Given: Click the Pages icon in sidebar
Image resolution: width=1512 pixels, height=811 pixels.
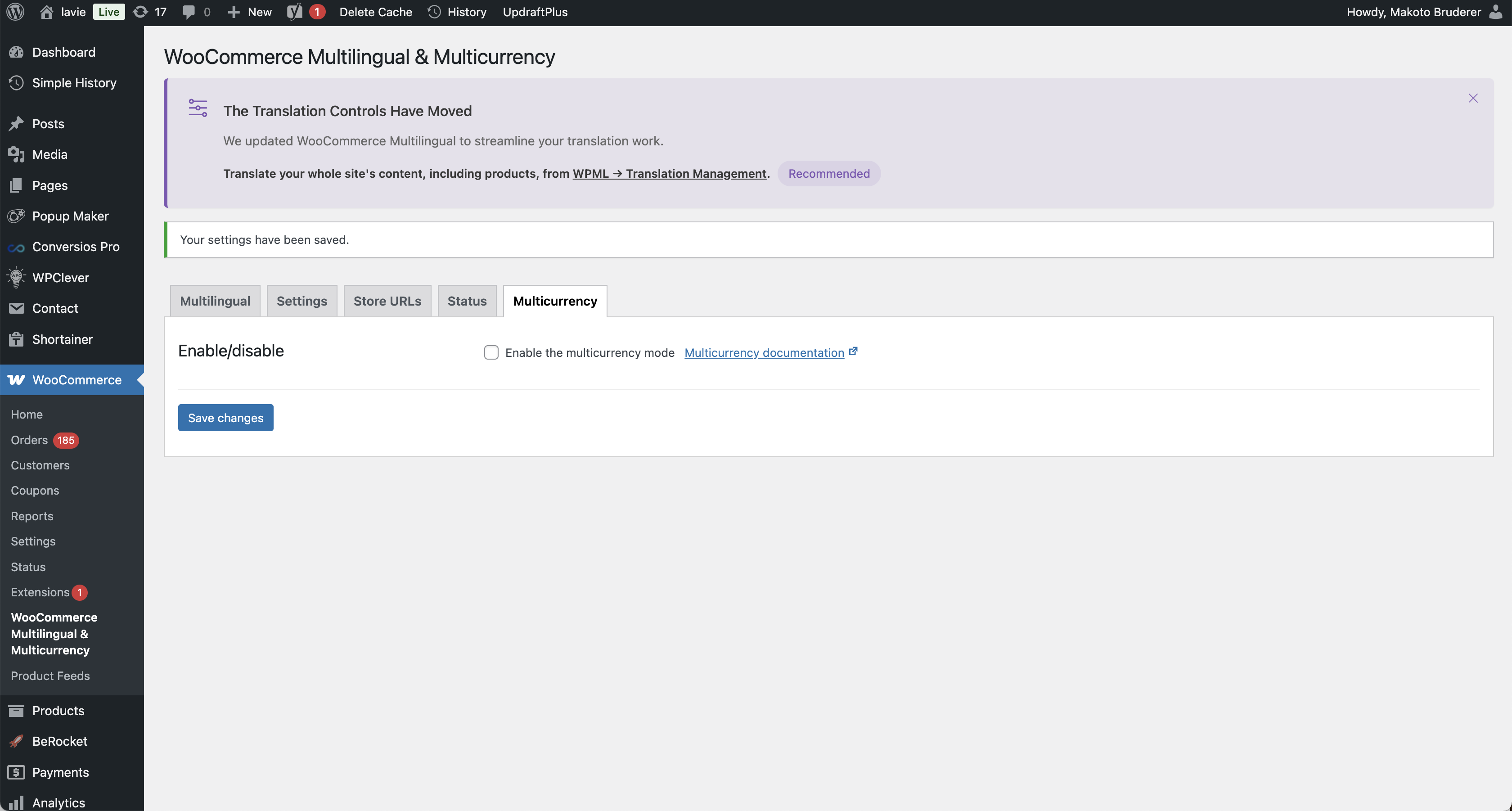Looking at the screenshot, I should pyautogui.click(x=17, y=185).
